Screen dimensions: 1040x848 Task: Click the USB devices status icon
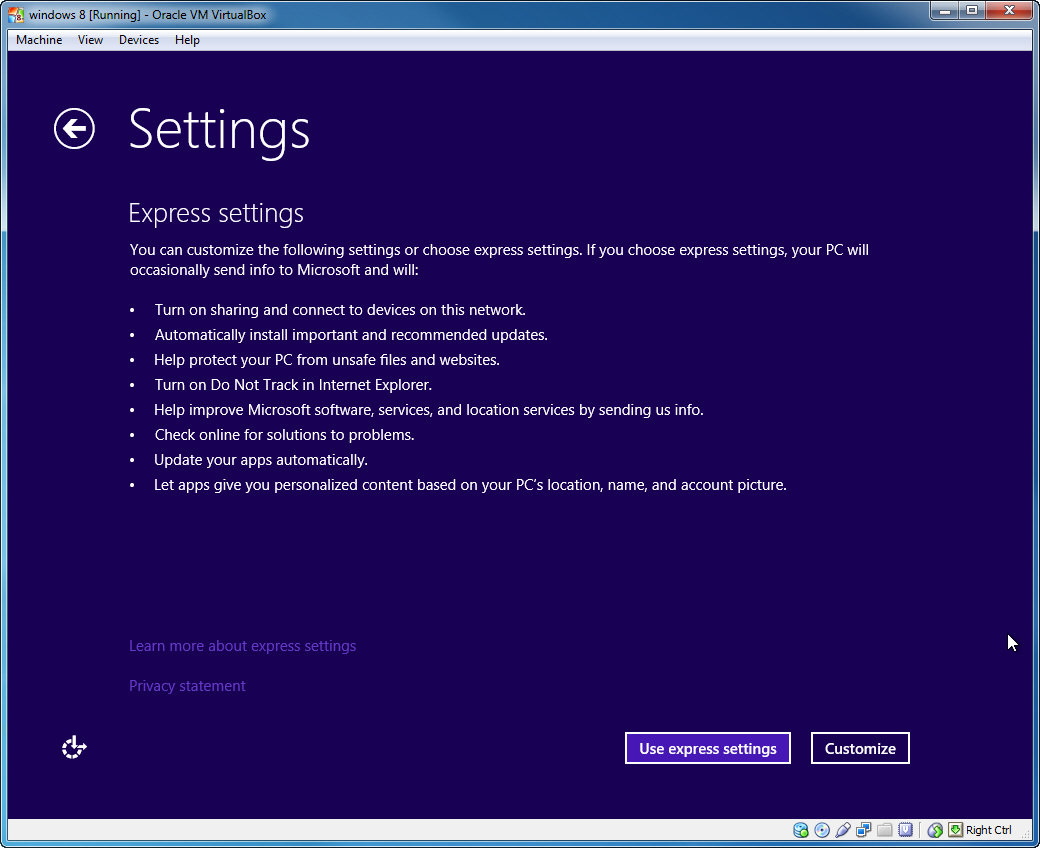tap(842, 830)
